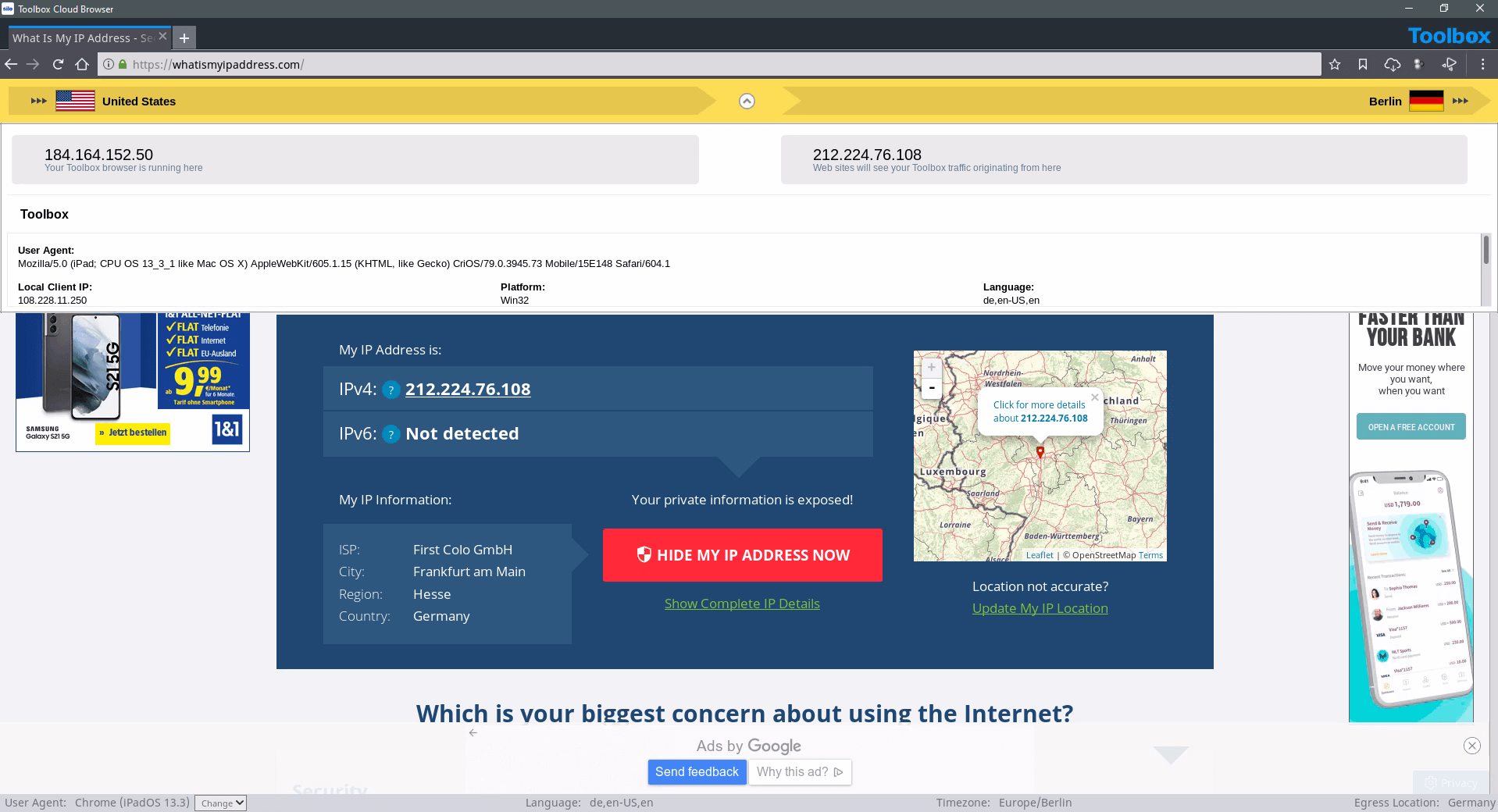
Task: Click Egress Location Germany in status bar
Action: click(1425, 803)
